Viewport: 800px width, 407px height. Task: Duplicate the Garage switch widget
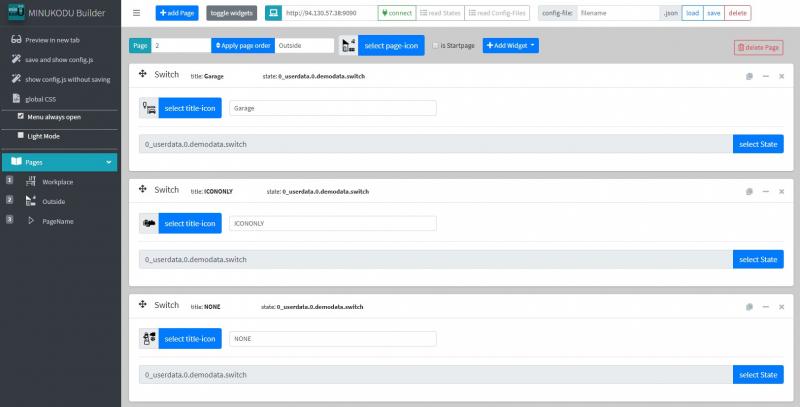pyautogui.click(x=749, y=76)
